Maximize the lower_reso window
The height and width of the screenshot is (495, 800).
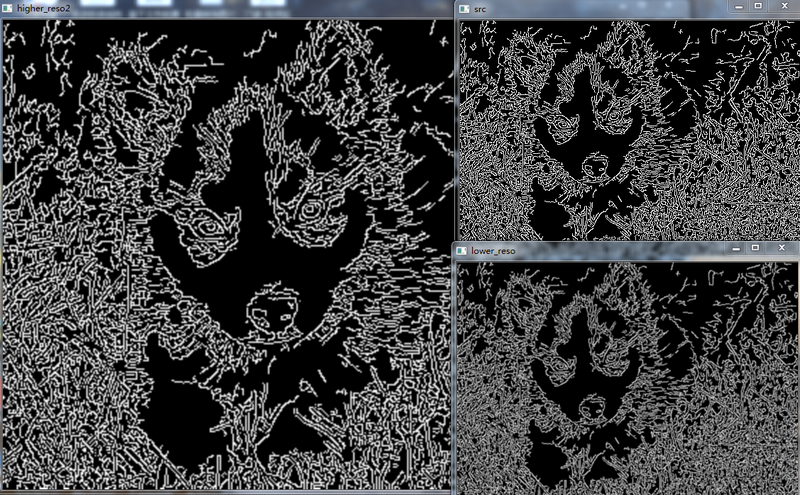click(x=756, y=248)
